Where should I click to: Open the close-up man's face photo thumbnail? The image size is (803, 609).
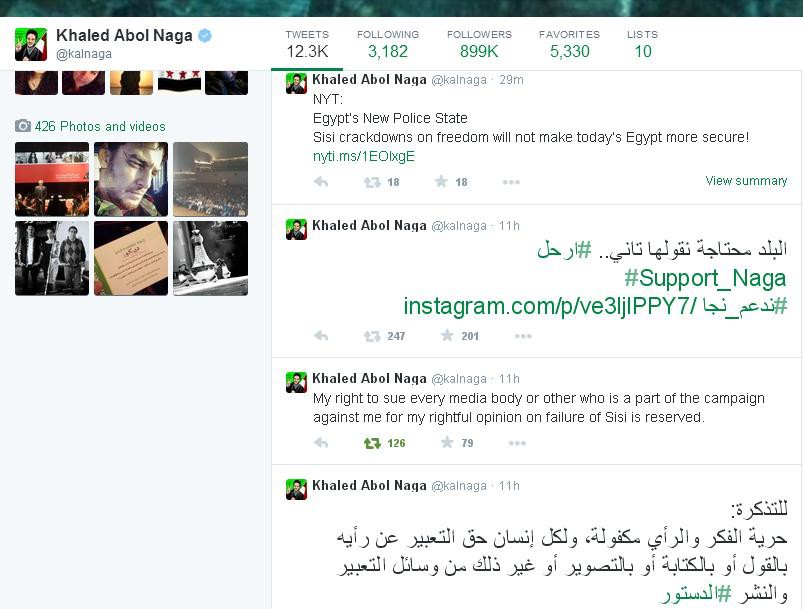point(131,179)
